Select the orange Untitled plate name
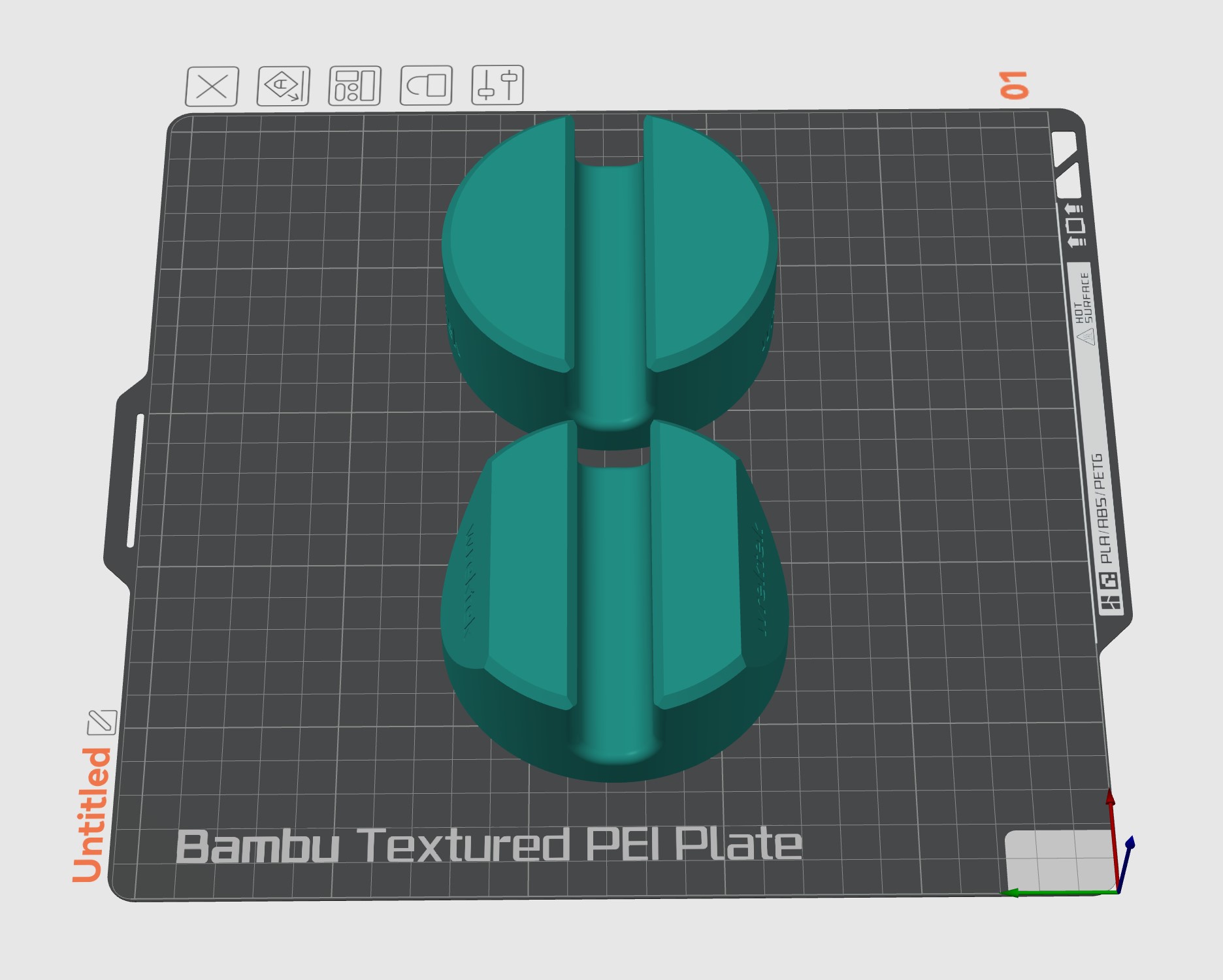 (x=91, y=815)
